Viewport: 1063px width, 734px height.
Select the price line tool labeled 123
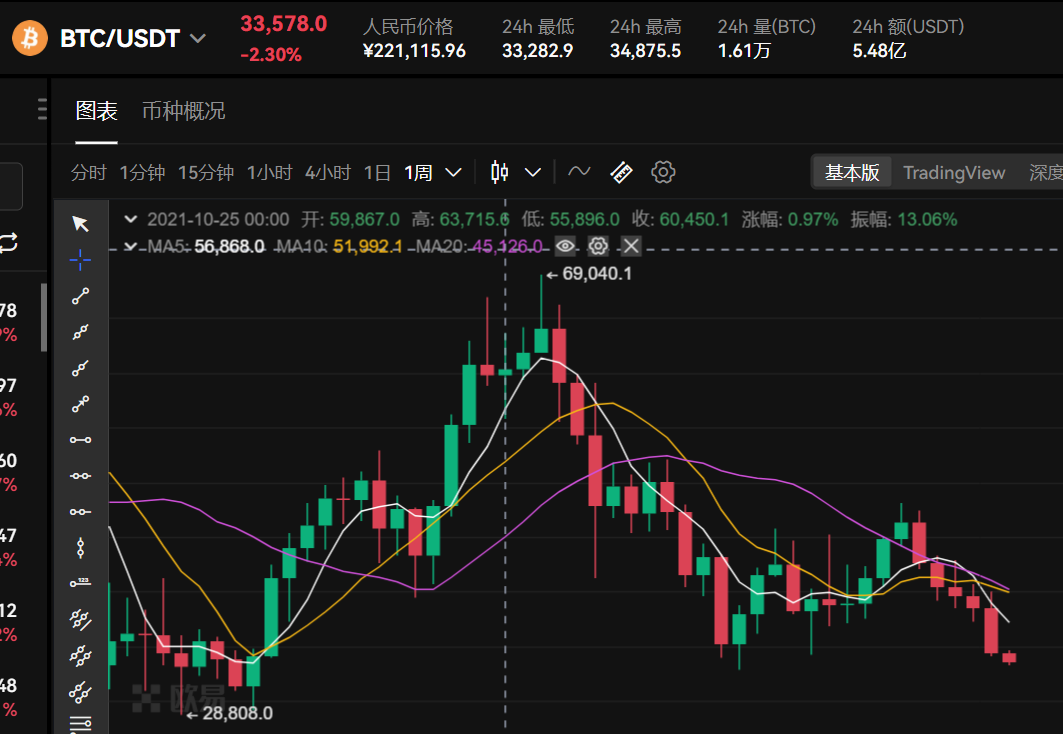pyautogui.click(x=81, y=583)
